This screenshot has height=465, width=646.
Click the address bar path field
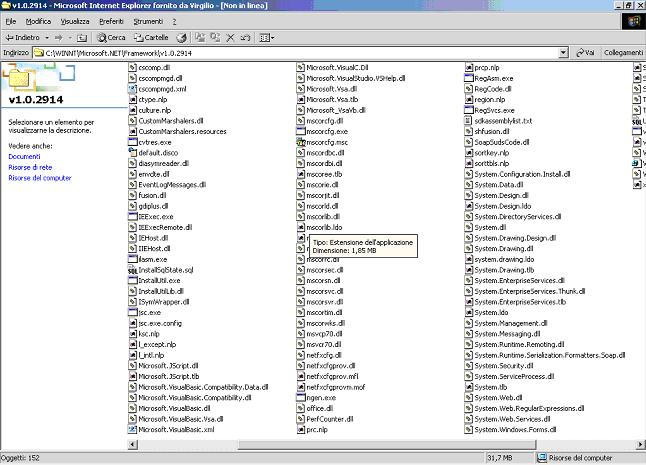pyautogui.click(x=296, y=53)
